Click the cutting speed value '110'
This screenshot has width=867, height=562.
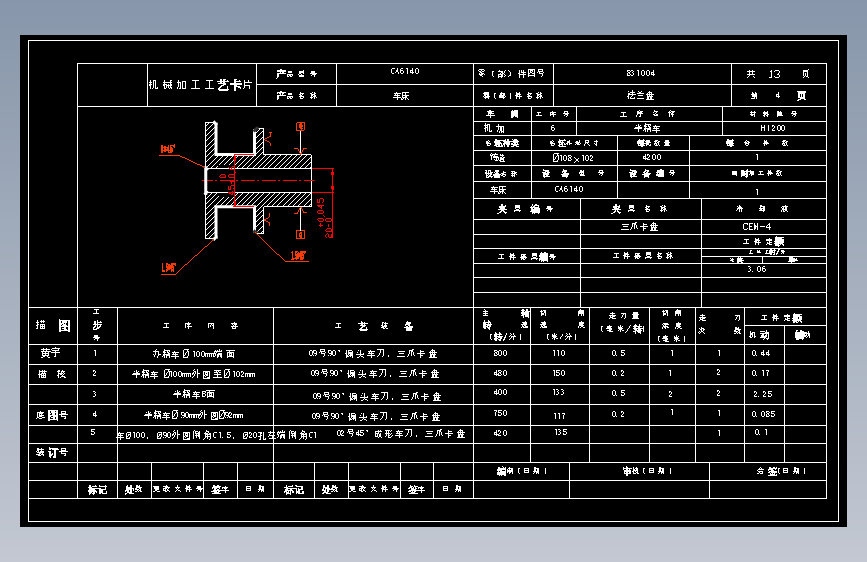559,353
